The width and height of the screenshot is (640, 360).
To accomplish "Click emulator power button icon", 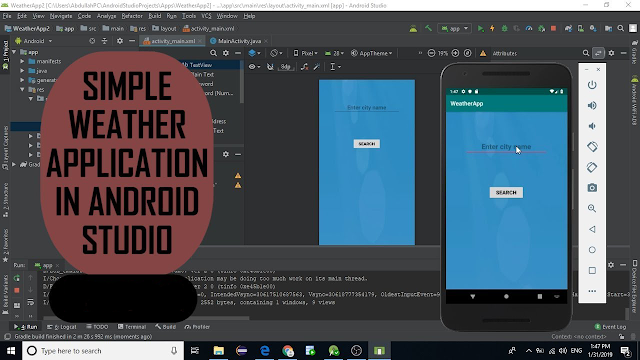I will [x=592, y=85].
